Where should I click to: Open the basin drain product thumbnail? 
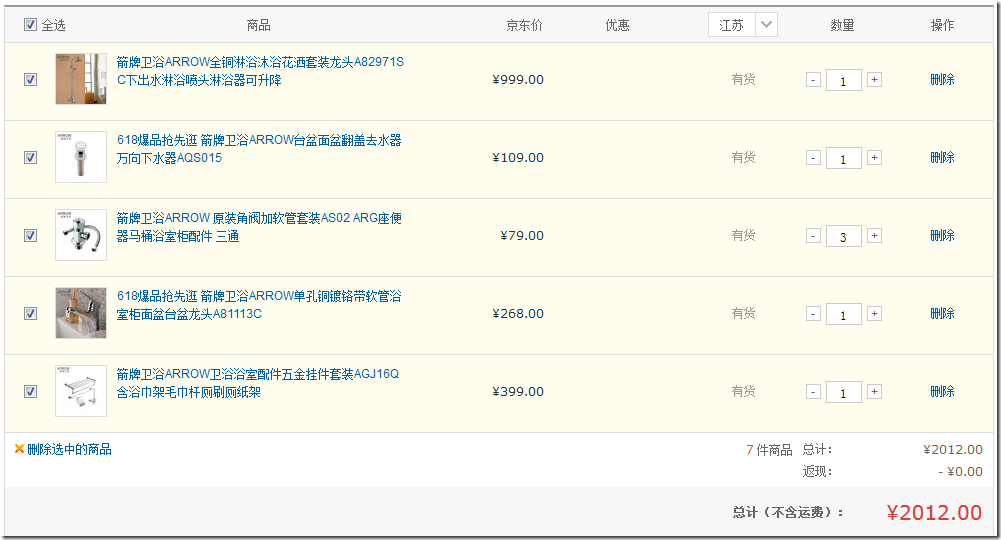pos(80,157)
